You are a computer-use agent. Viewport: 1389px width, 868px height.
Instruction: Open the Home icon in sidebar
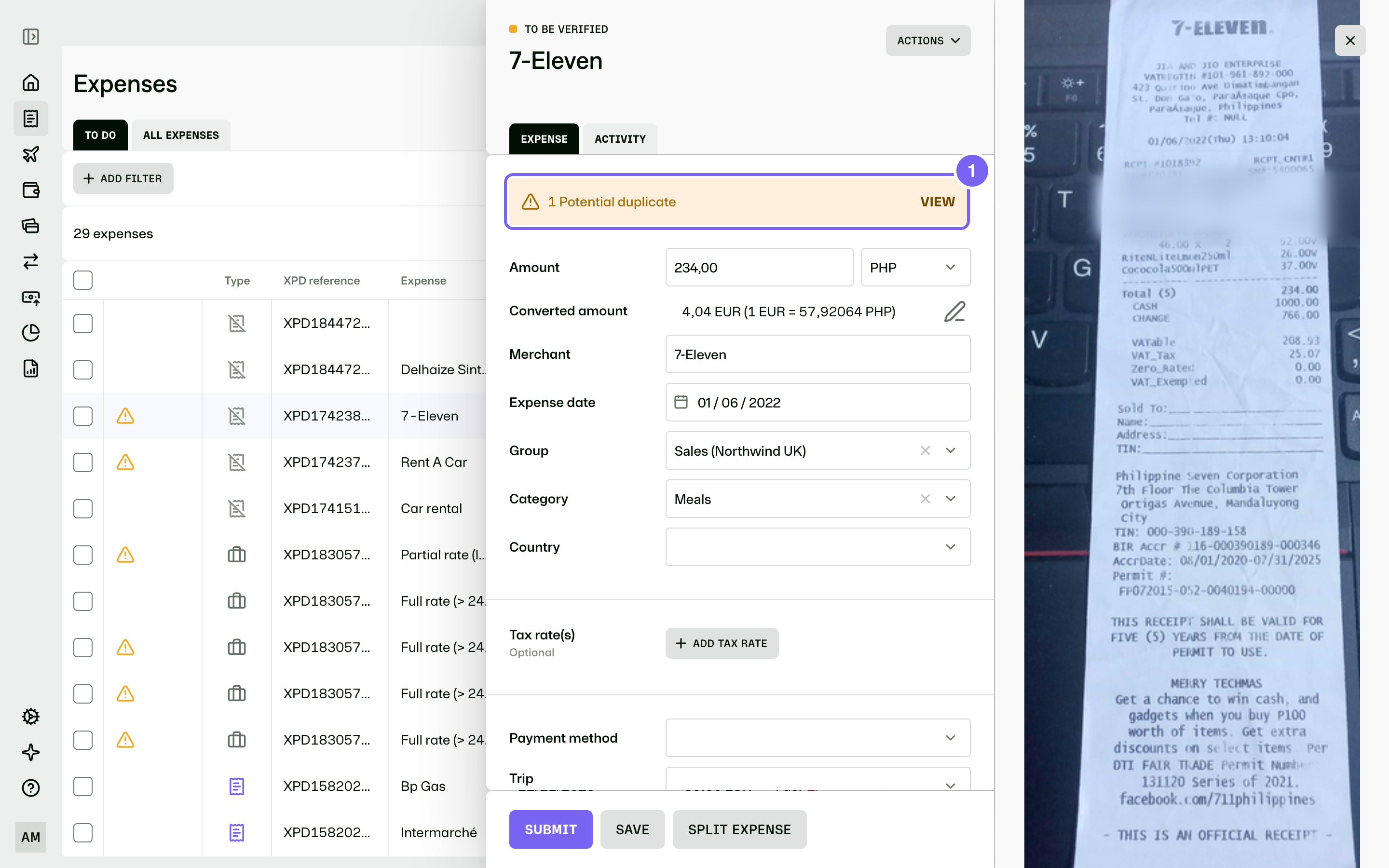[x=31, y=82]
